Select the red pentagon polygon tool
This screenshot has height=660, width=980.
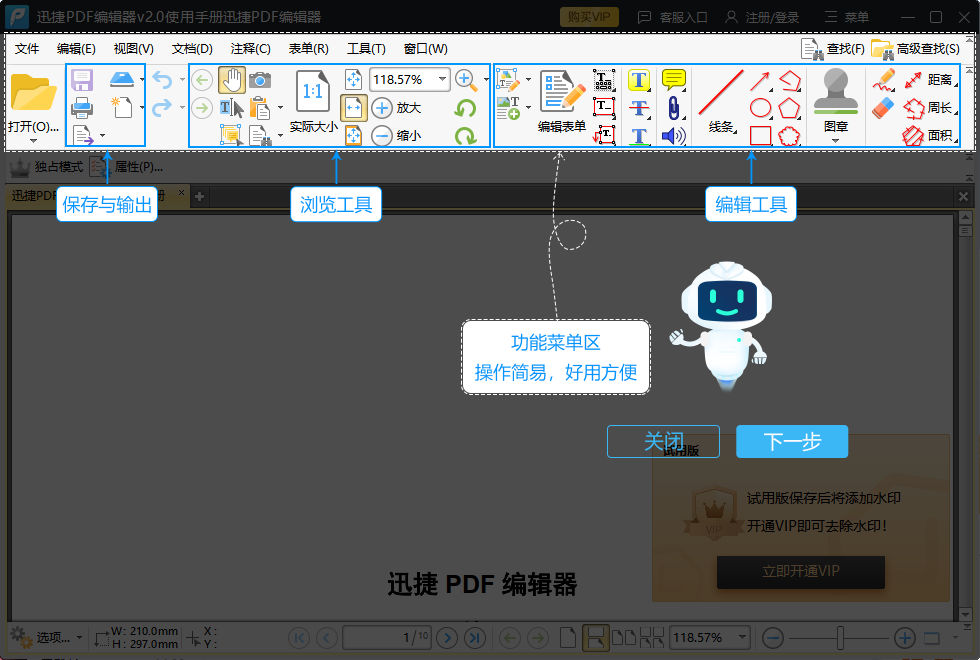pos(789,108)
